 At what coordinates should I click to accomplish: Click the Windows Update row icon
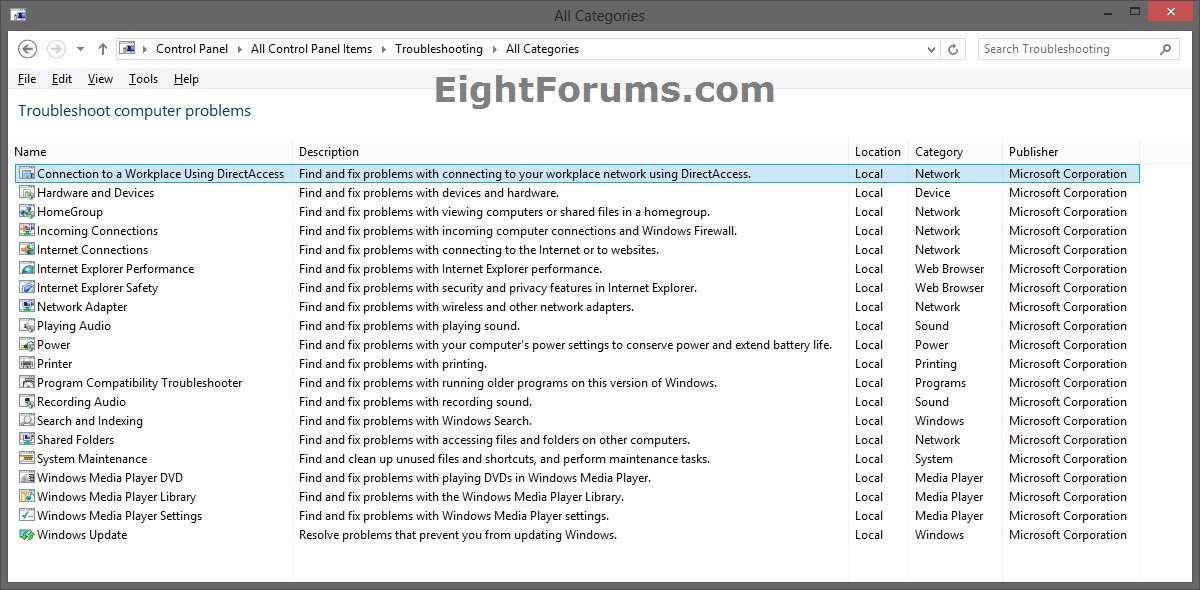click(27, 535)
